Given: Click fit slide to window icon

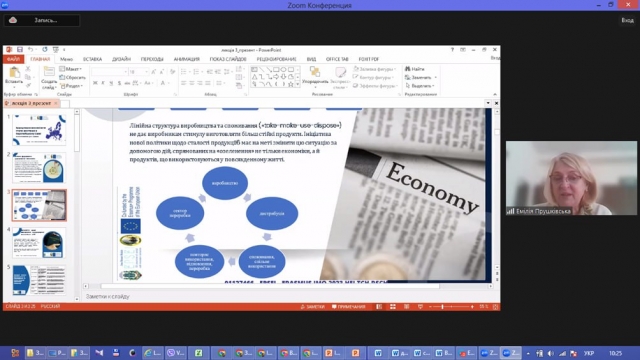Looking at the screenshot, I should tap(495, 307).
